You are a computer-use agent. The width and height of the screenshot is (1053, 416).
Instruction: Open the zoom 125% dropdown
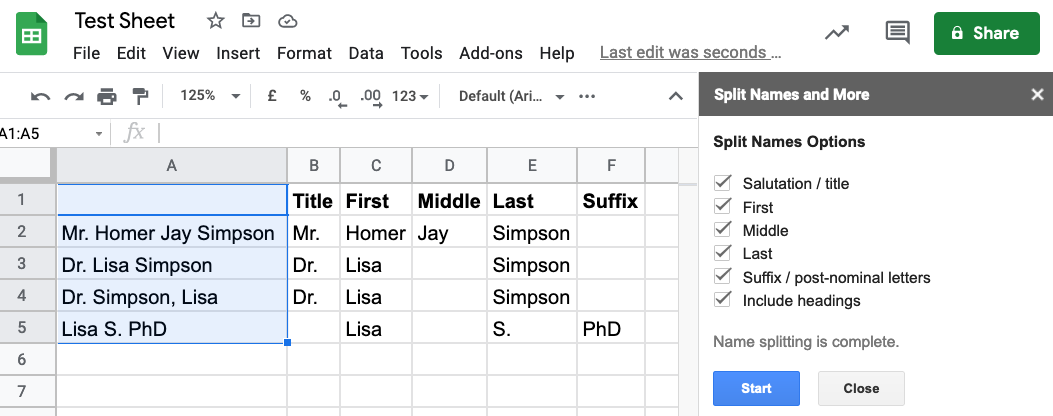[209, 96]
